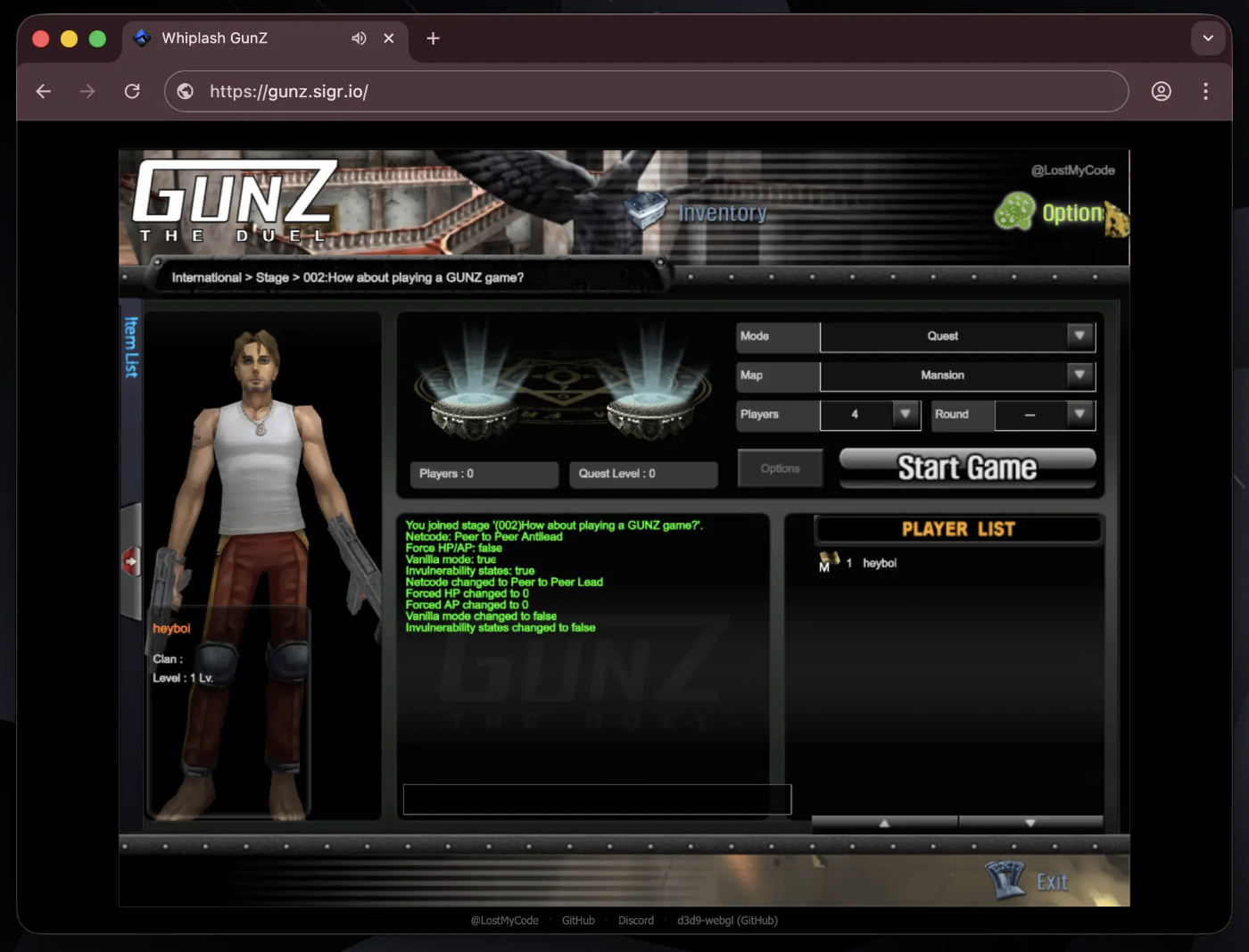Click the 'Level : 1 Lv.' character info
Image resolution: width=1249 pixels, height=952 pixels.
click(x=183, y=678)
